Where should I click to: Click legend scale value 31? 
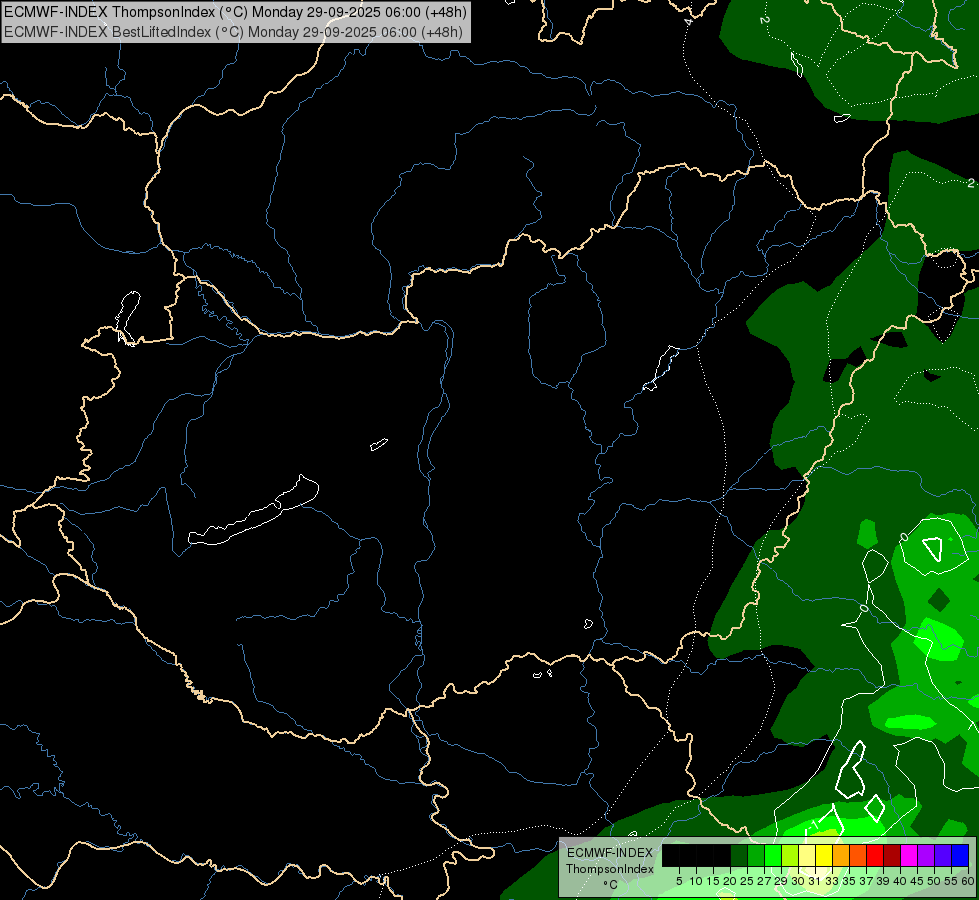(815, 881)
